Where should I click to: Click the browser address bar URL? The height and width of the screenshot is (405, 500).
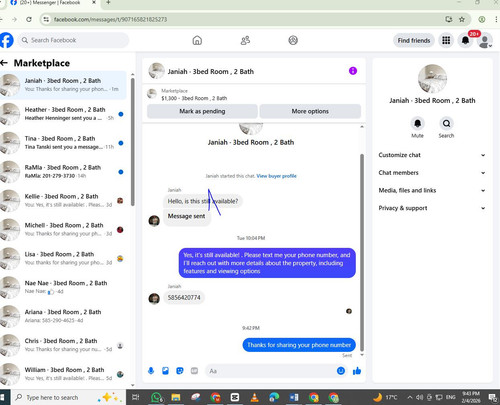(x=110, y=19)
